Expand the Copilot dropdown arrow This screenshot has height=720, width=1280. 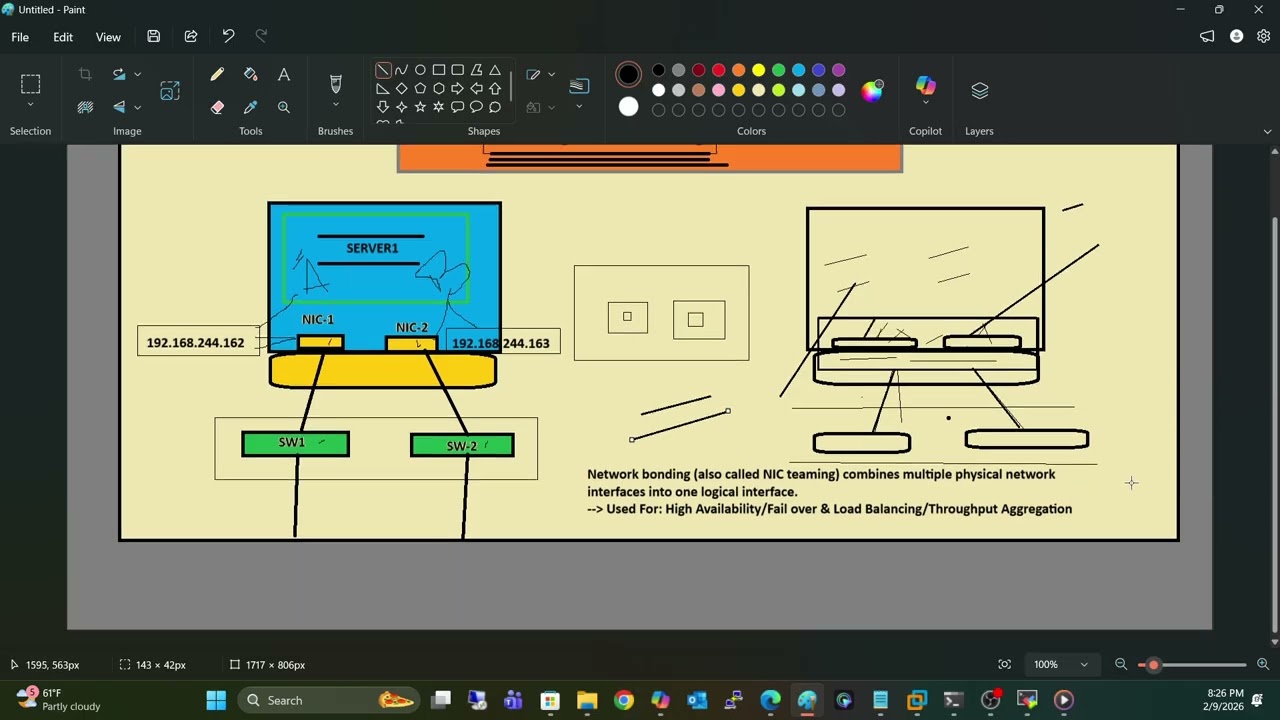coord(925,103)
